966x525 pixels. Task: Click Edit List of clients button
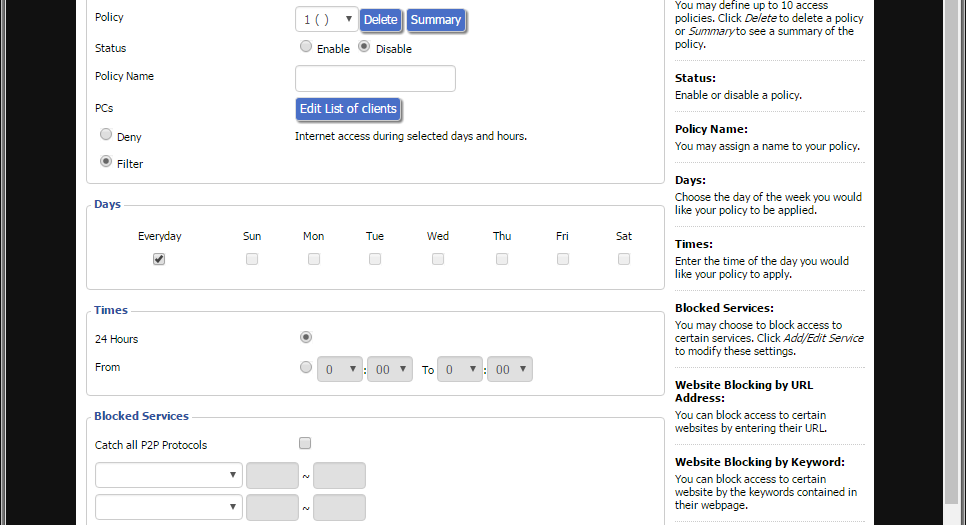coord(348,109)
